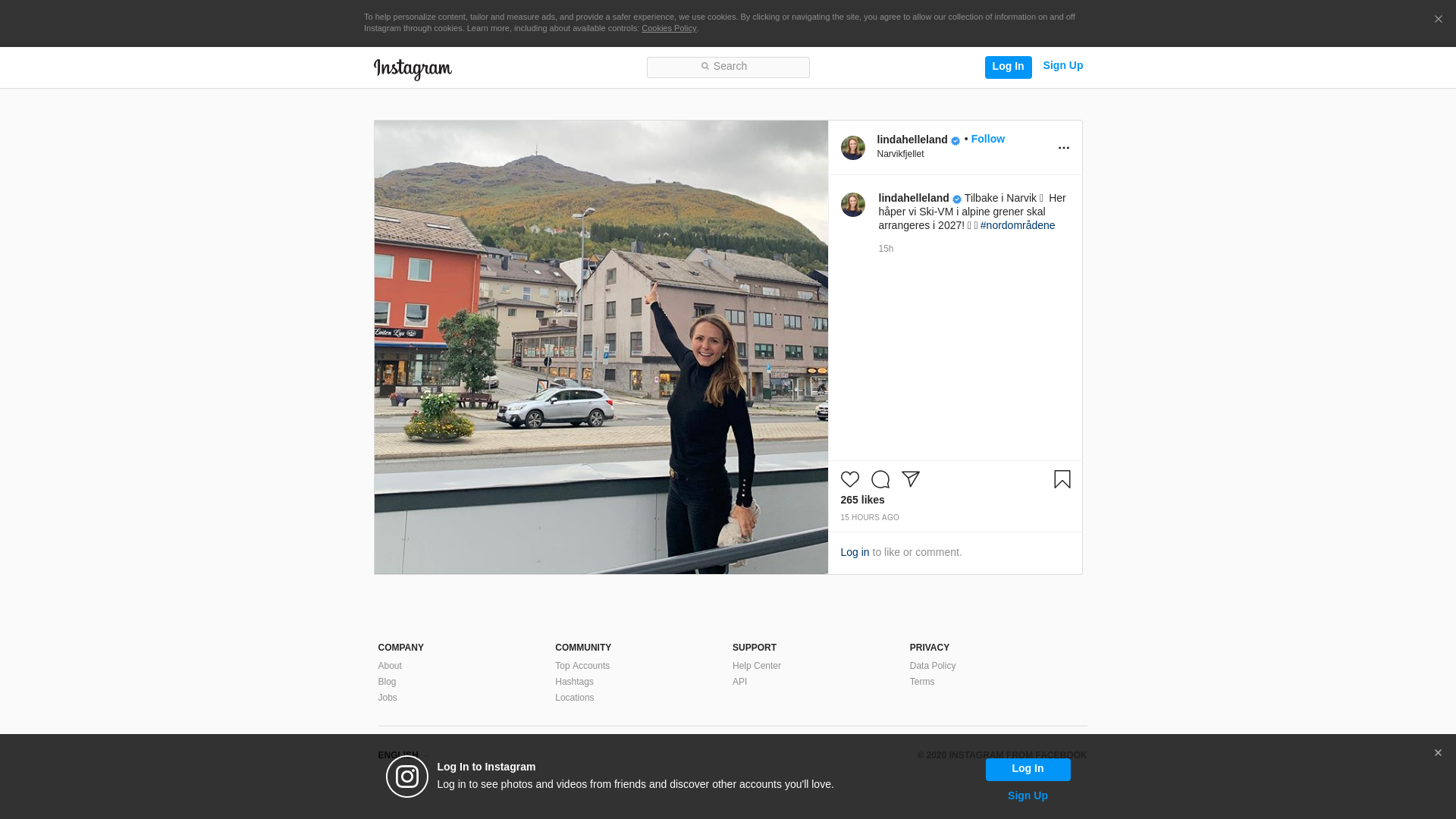Follow lindahelleland
Image resolution: width=1456 pixels, height=819 pixels.
(x=987, y=139)
